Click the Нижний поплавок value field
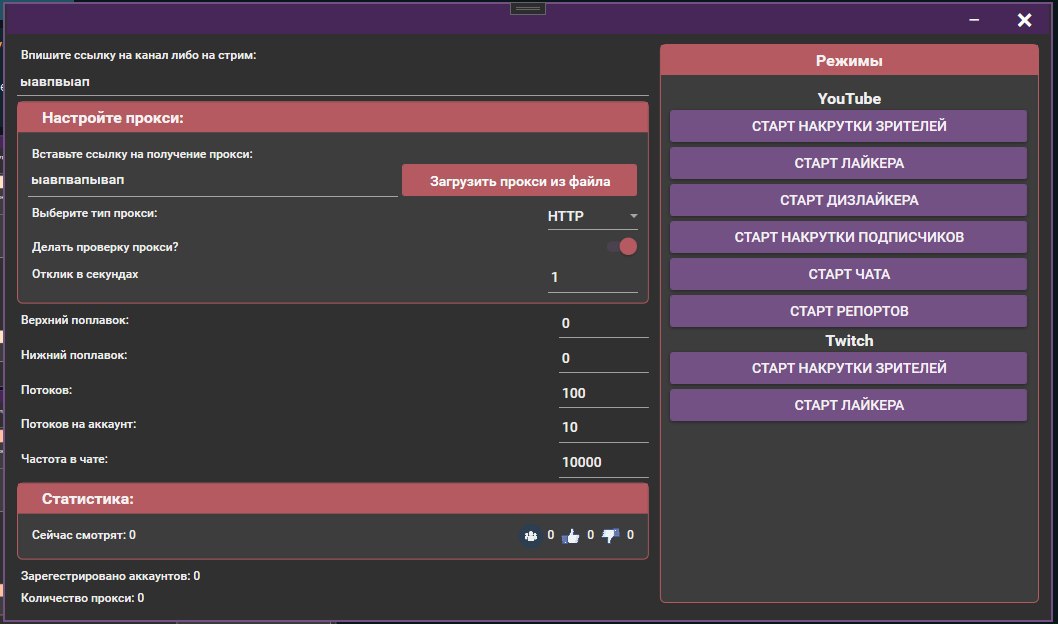1058x624 pixels. pos(603,359)
